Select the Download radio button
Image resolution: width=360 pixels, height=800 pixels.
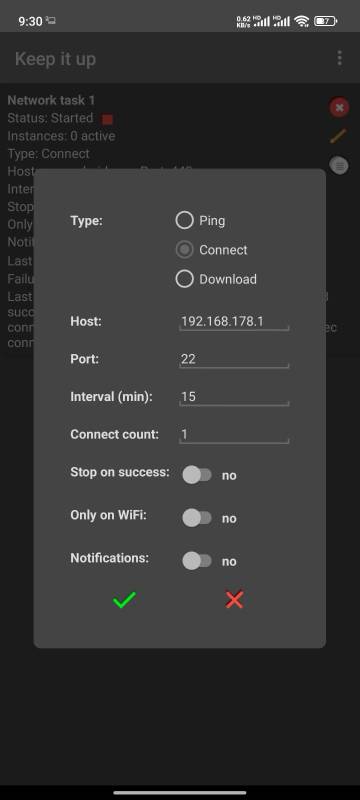point(185,279)
